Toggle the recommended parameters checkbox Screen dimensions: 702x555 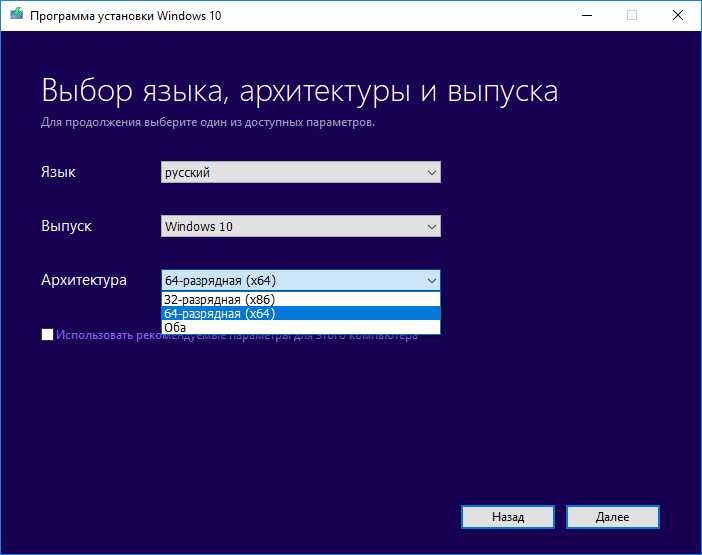[x=48, y=335]
